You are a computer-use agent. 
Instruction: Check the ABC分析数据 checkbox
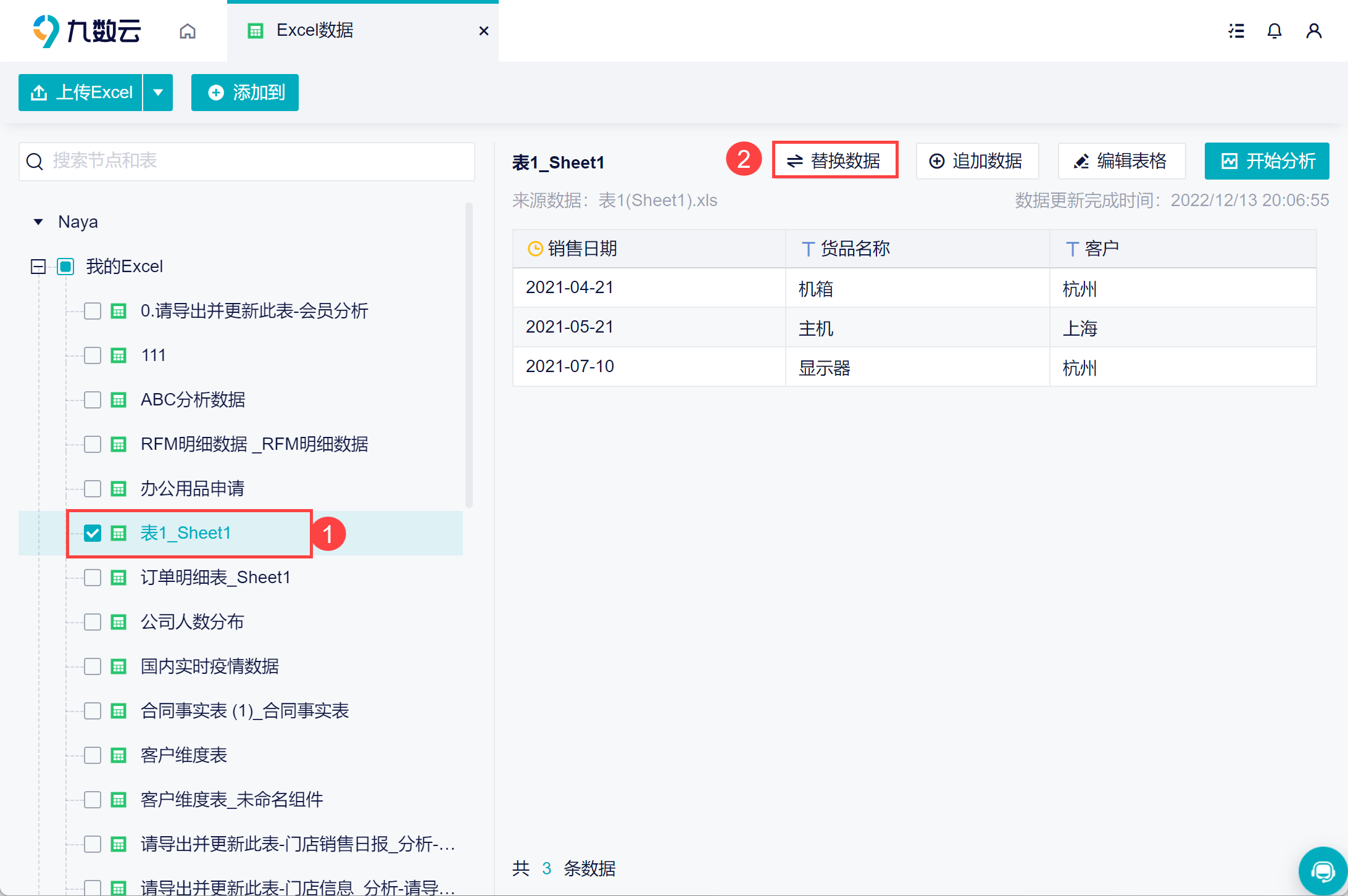93,400
